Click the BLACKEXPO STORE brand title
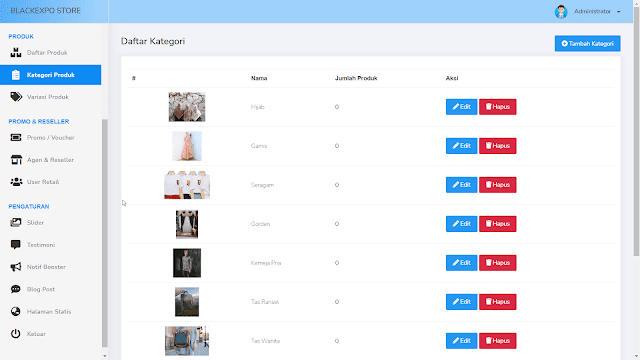 [46, 11]
